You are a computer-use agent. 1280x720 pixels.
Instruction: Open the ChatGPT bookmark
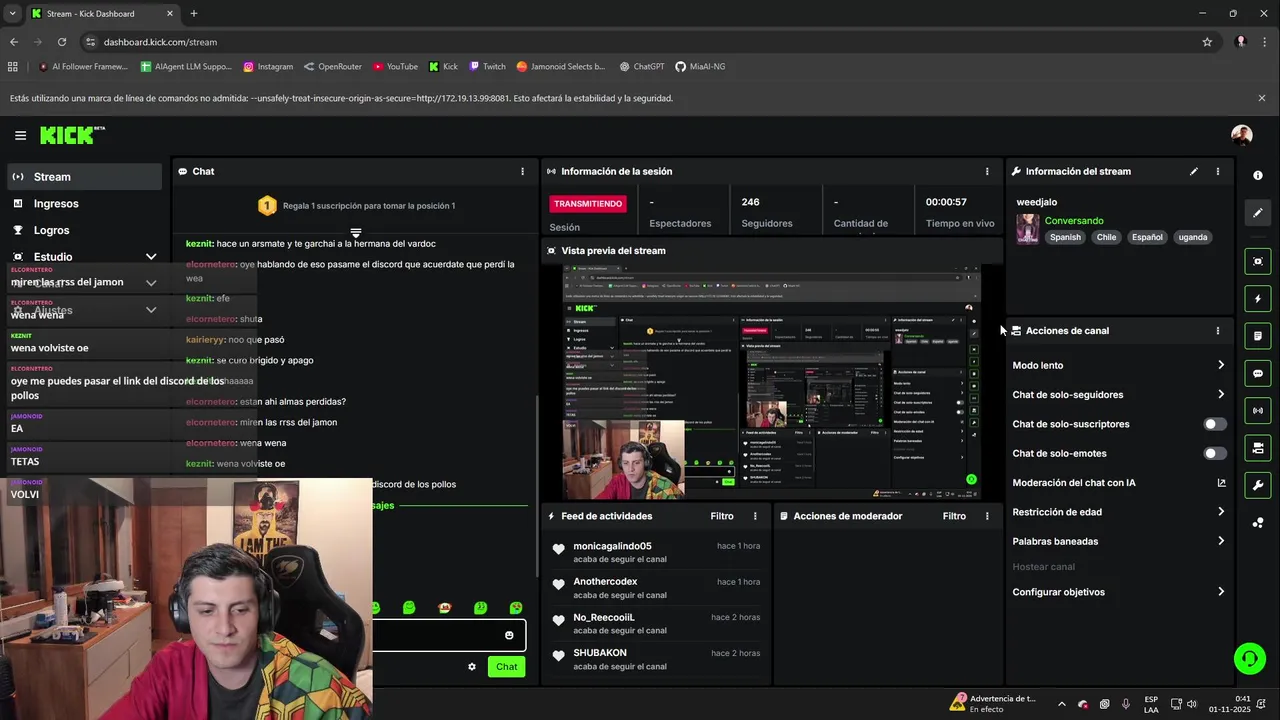point(641,67)
